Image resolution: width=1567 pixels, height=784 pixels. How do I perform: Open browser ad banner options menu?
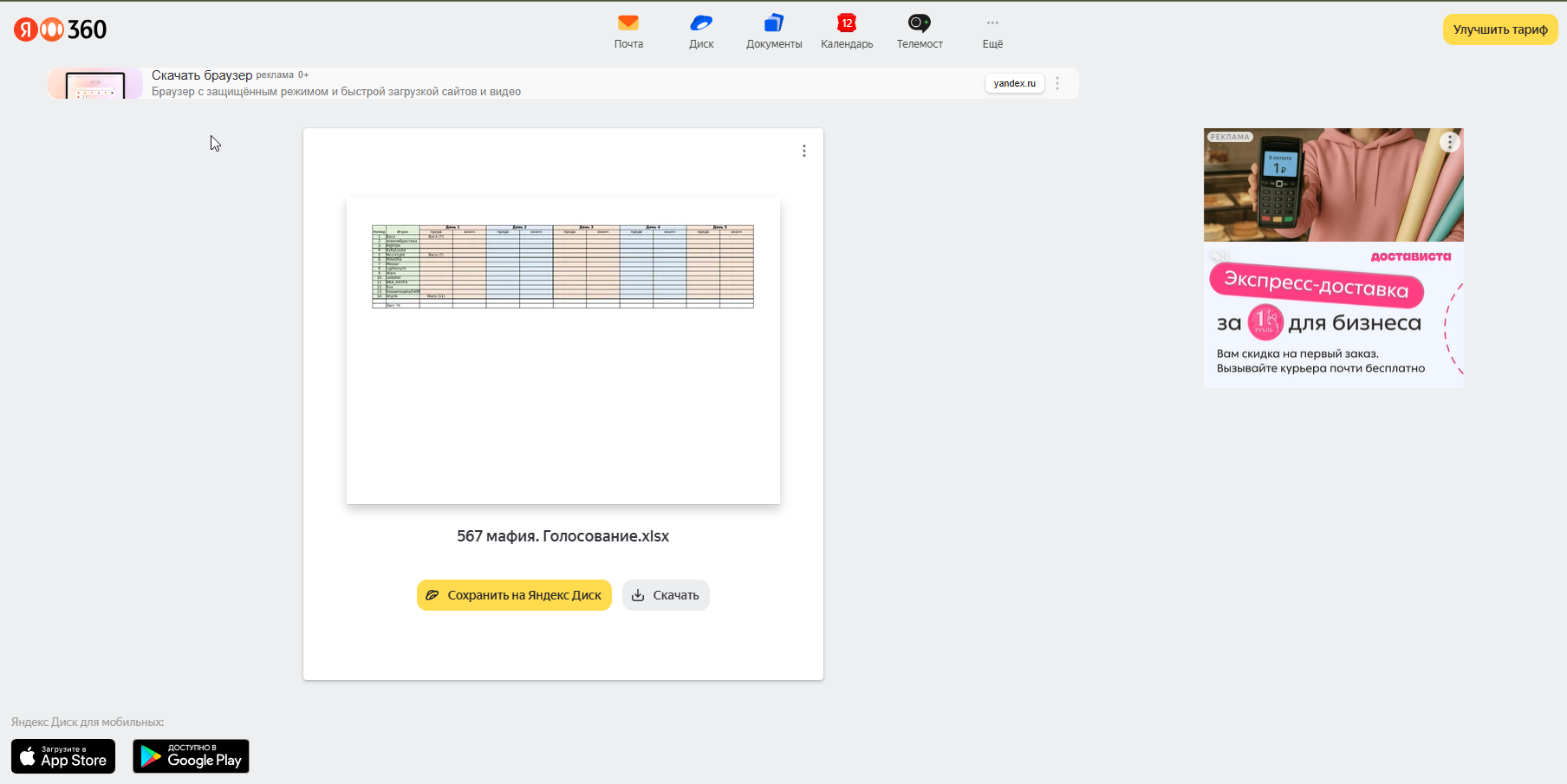point(1057,83)
